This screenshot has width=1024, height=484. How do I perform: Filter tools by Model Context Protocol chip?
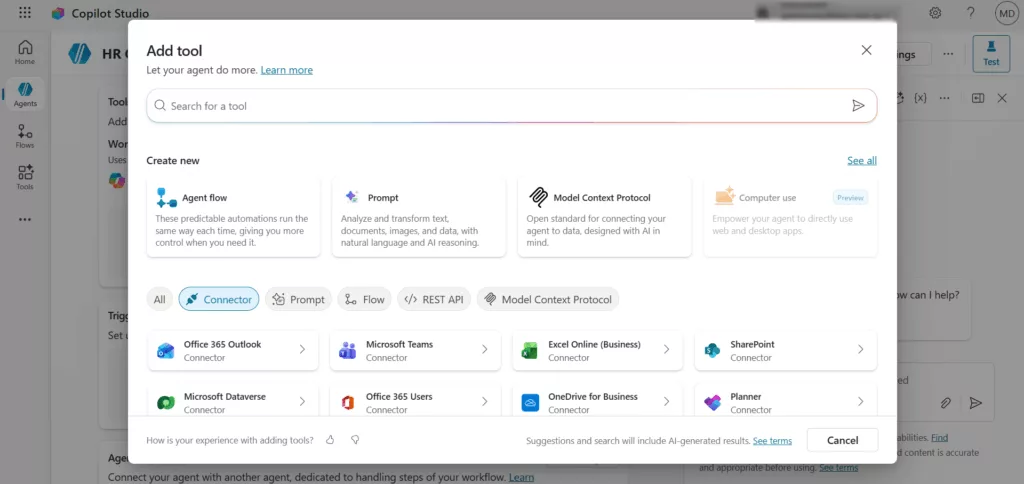[x=548, y=299]
